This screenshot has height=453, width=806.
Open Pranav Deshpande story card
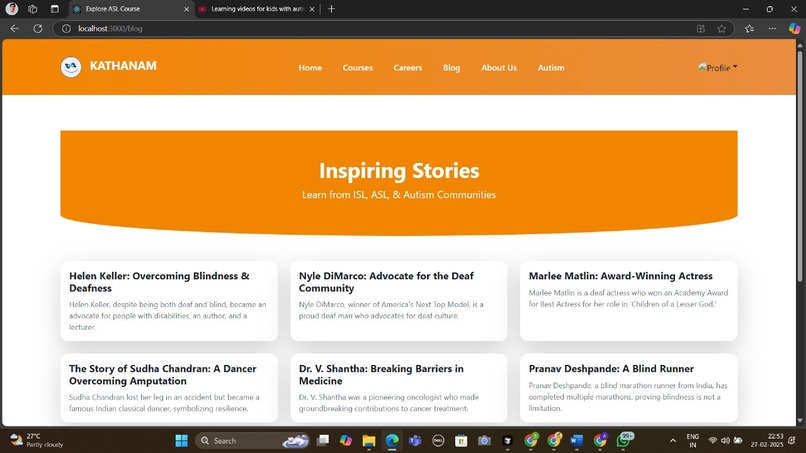pyautogui.click(x=629, y=388)
